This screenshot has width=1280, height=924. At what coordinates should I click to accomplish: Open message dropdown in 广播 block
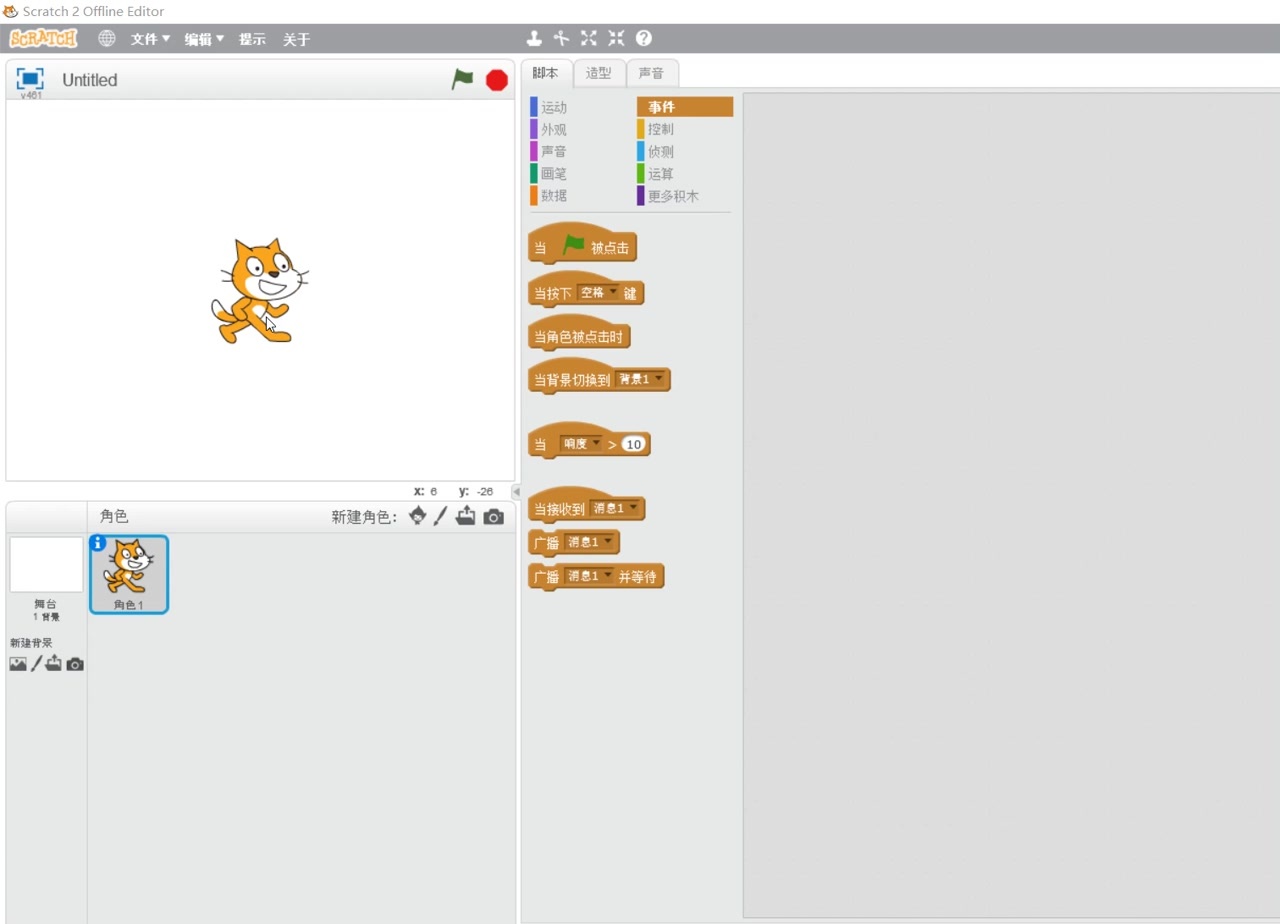(589, 542)
